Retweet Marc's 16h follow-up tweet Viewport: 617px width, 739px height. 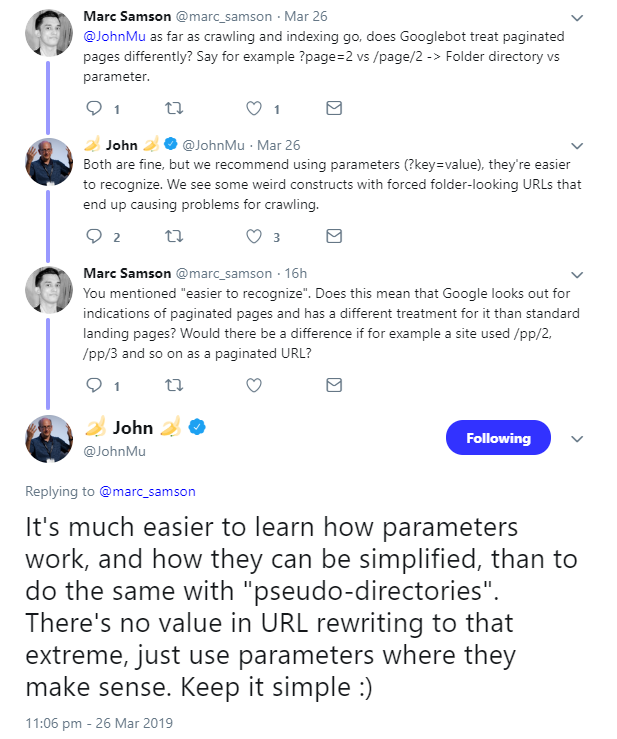click(174, 384)
